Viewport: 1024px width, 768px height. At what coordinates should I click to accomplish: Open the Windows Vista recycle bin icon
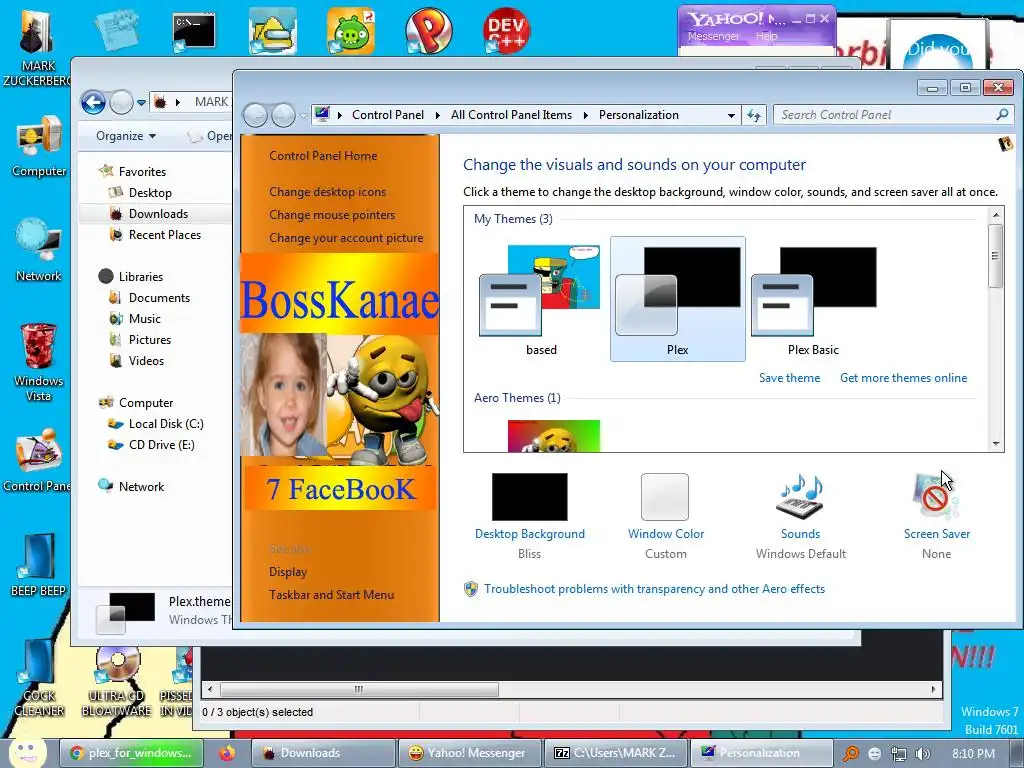click(x=39, y=362)
